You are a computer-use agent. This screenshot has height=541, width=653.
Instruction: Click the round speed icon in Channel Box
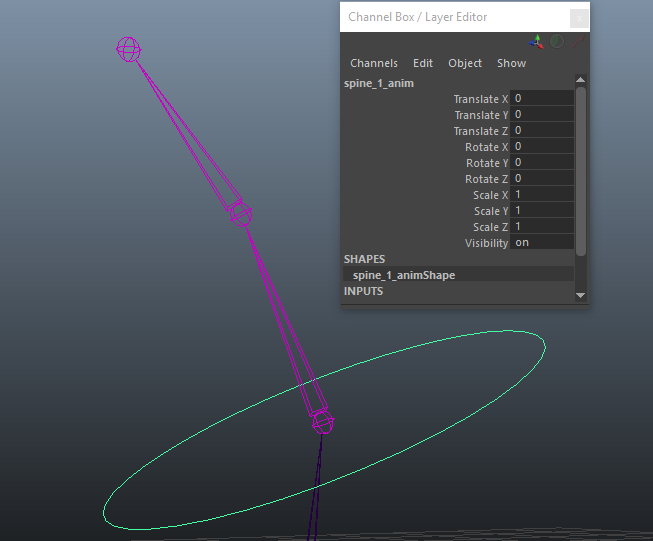[557, 42]
